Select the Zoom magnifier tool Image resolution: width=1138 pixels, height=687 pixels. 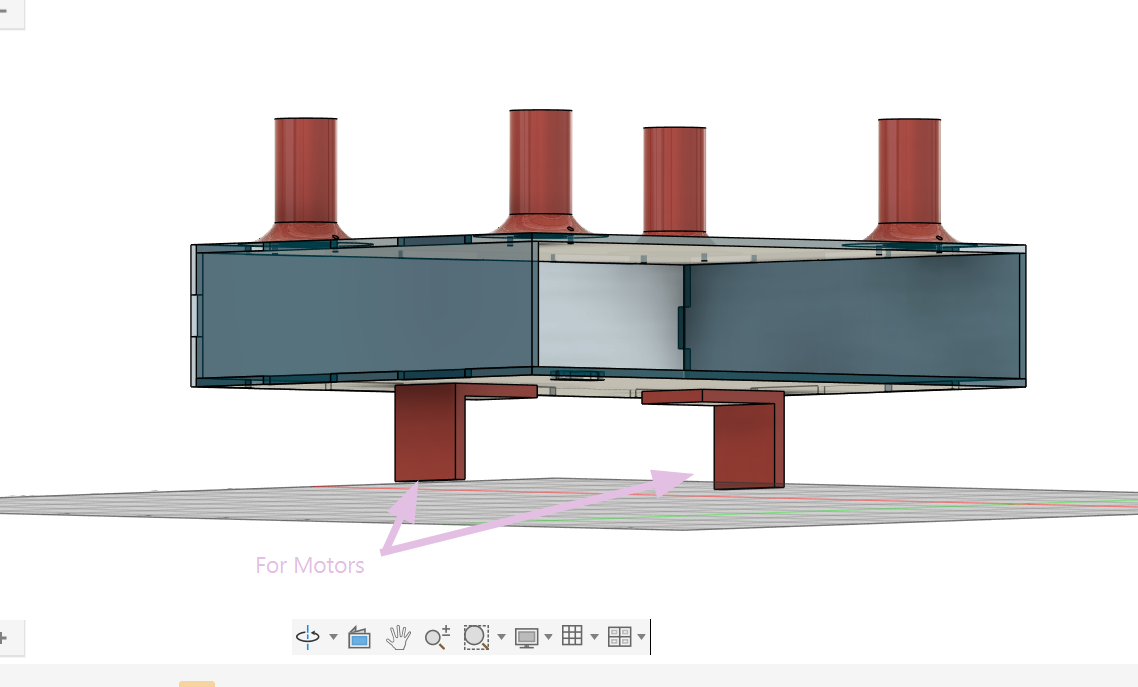[437, 637]
